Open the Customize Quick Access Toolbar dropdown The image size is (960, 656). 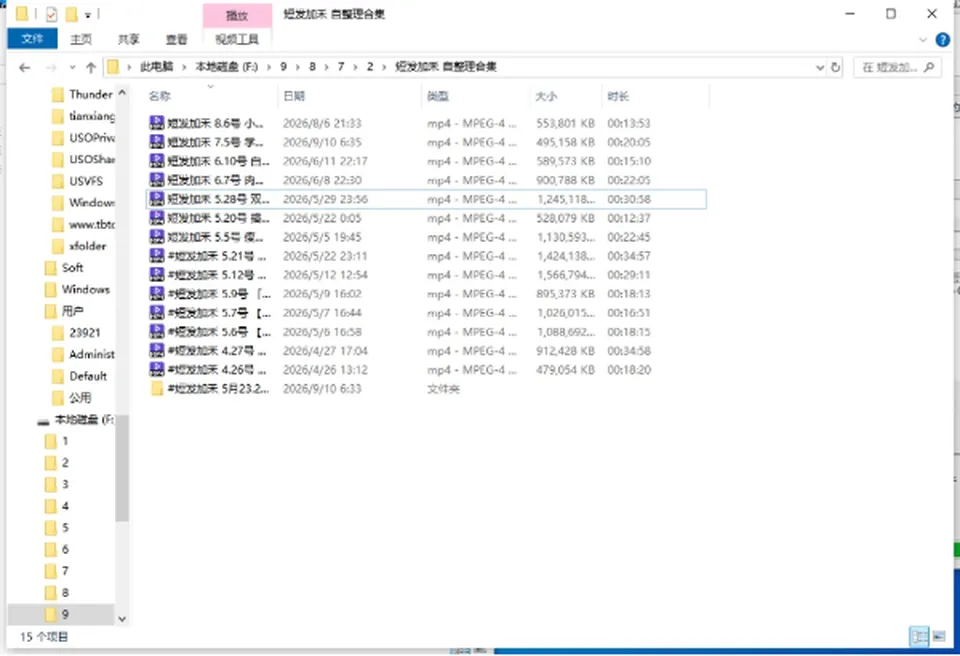(88, 14)
